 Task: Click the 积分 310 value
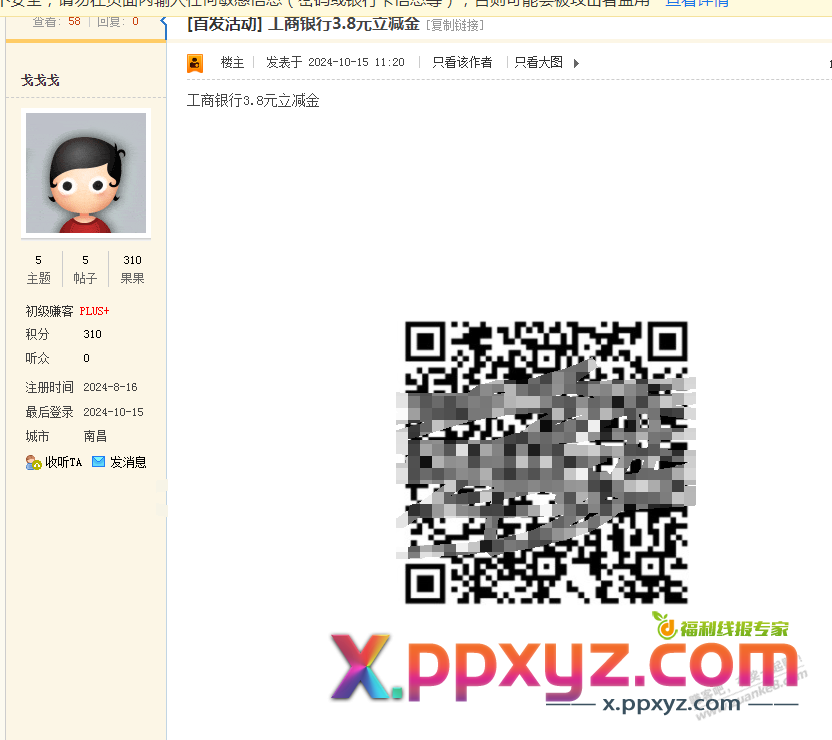click(x=92, y=334)
